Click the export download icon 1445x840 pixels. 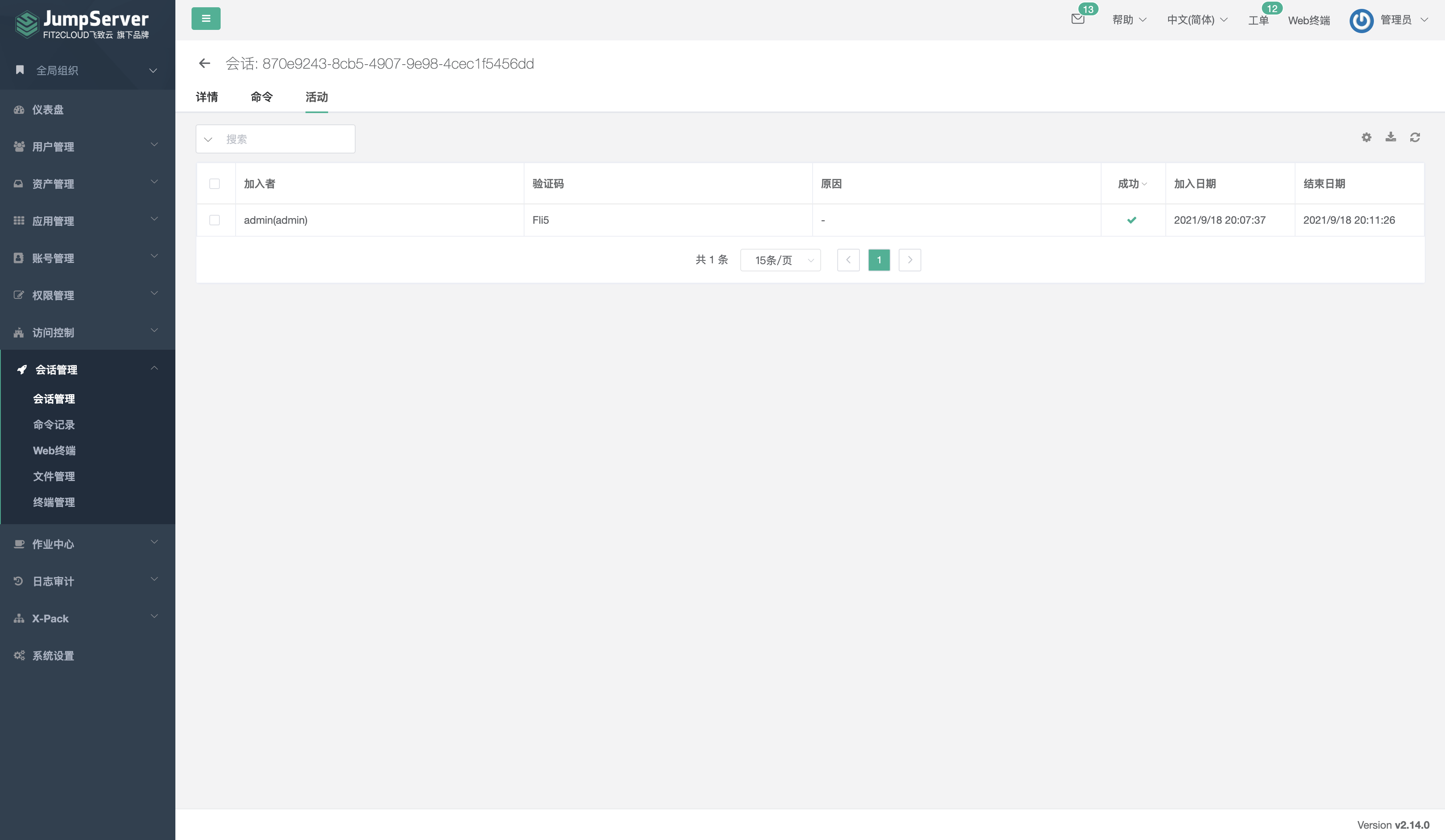pos(1390,137)
